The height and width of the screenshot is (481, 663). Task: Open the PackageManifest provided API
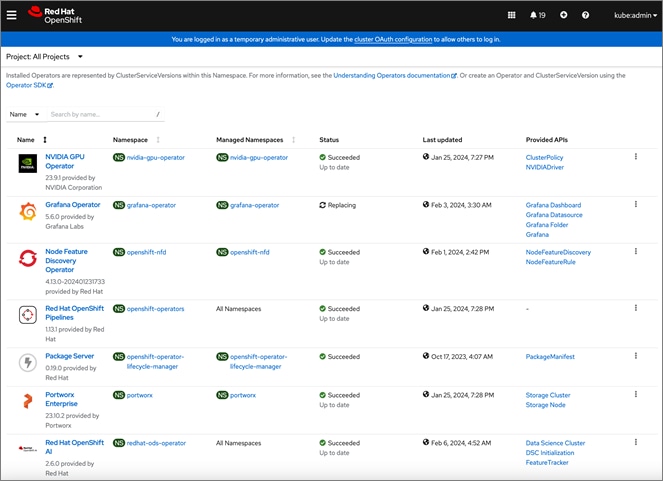(550, 356)
